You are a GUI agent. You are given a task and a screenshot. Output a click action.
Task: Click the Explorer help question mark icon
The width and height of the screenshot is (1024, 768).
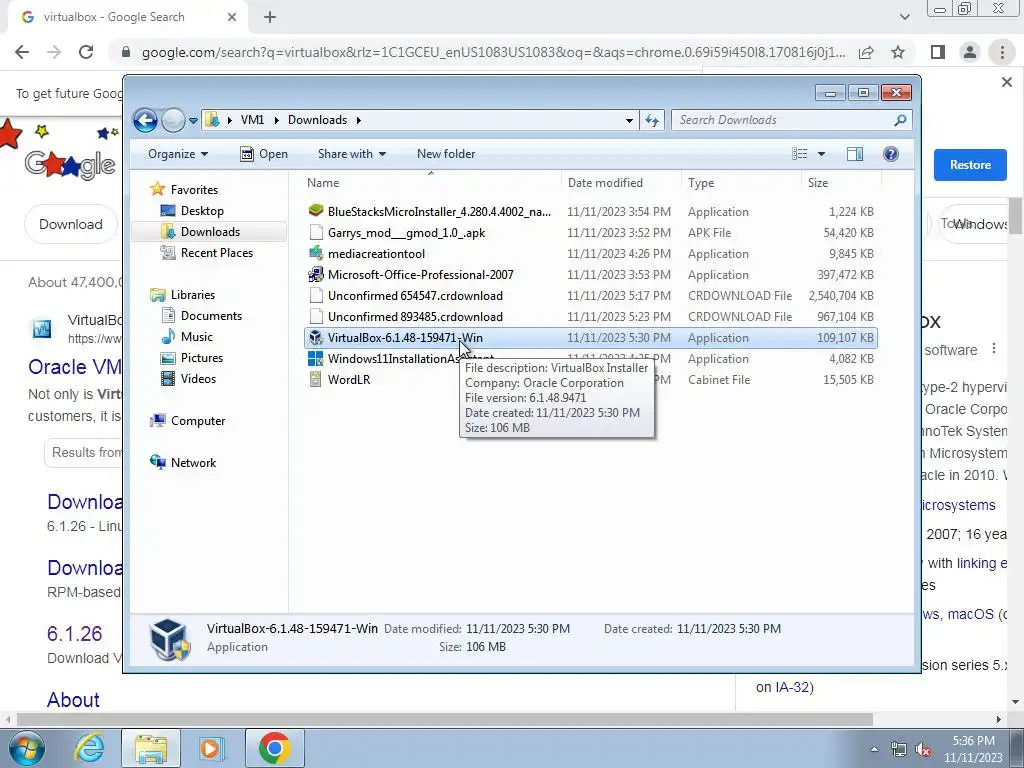[891, 154]
